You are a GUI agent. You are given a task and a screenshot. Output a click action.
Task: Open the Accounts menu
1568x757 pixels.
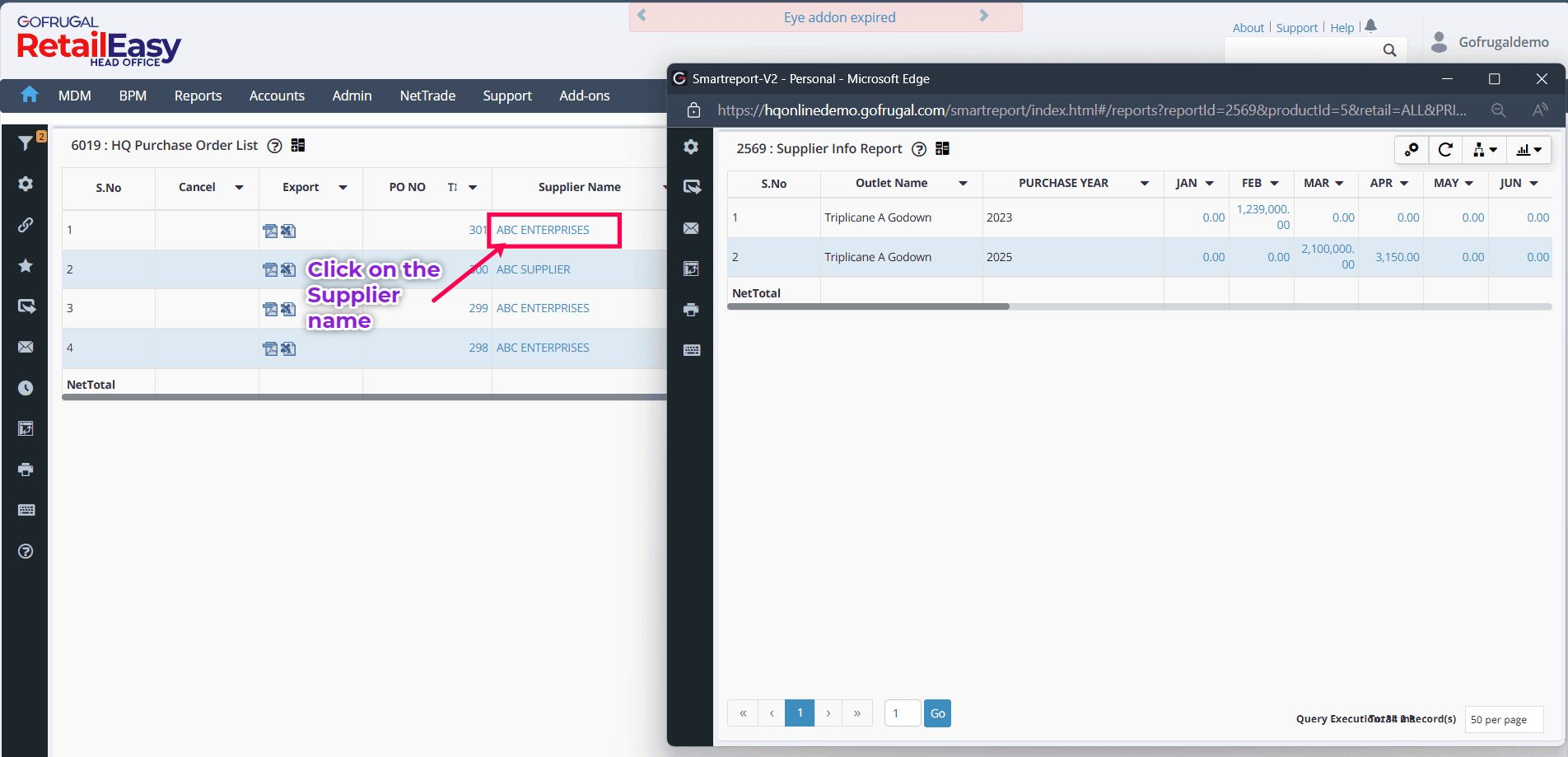(277, 96)
